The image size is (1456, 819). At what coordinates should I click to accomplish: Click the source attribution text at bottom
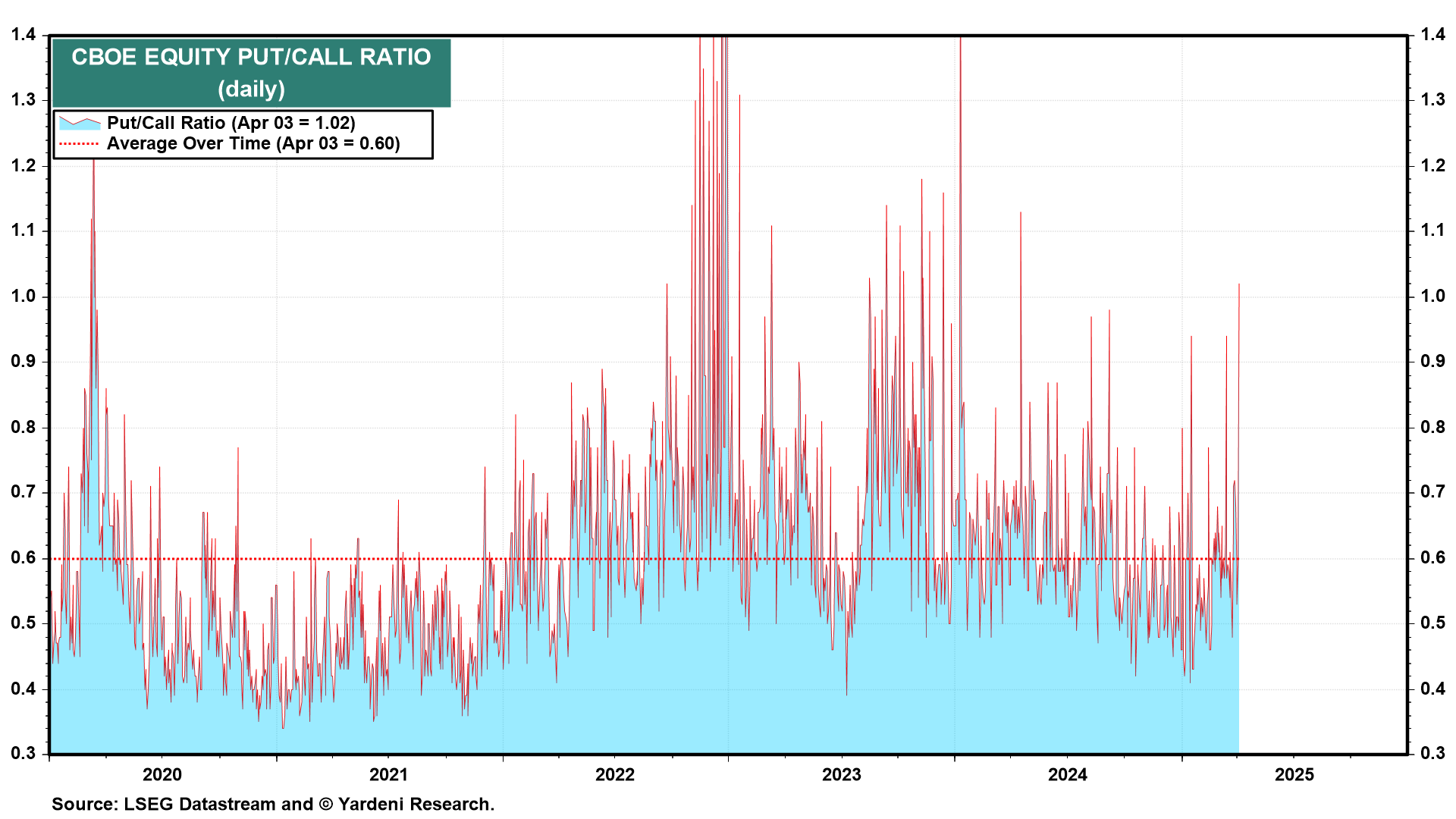pos(273,804)
